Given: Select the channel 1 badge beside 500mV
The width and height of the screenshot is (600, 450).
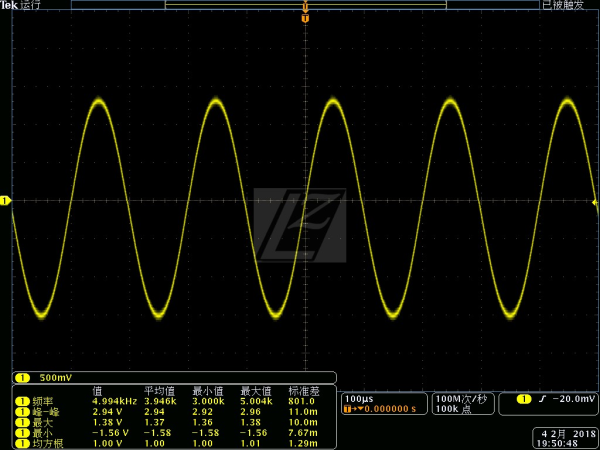Looking at the screenshot, I should (x=23, y=378).
